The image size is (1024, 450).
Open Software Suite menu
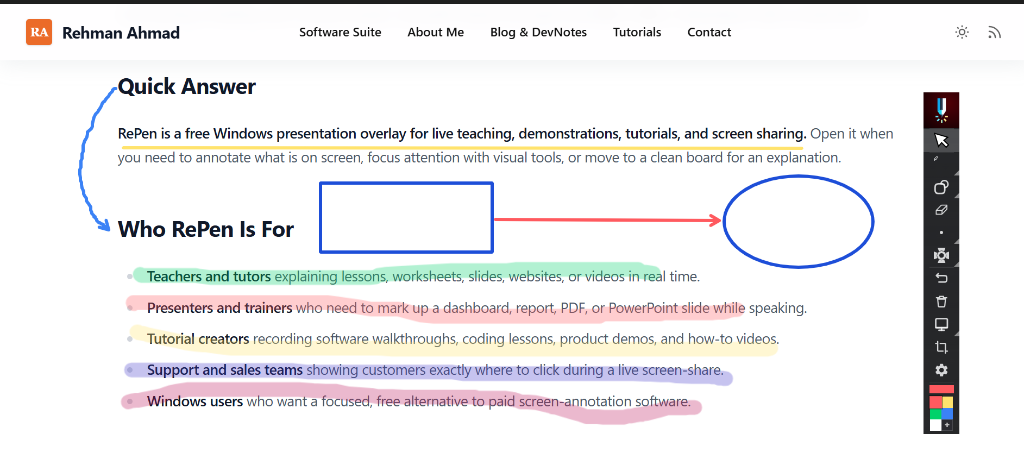pos(340,32)
